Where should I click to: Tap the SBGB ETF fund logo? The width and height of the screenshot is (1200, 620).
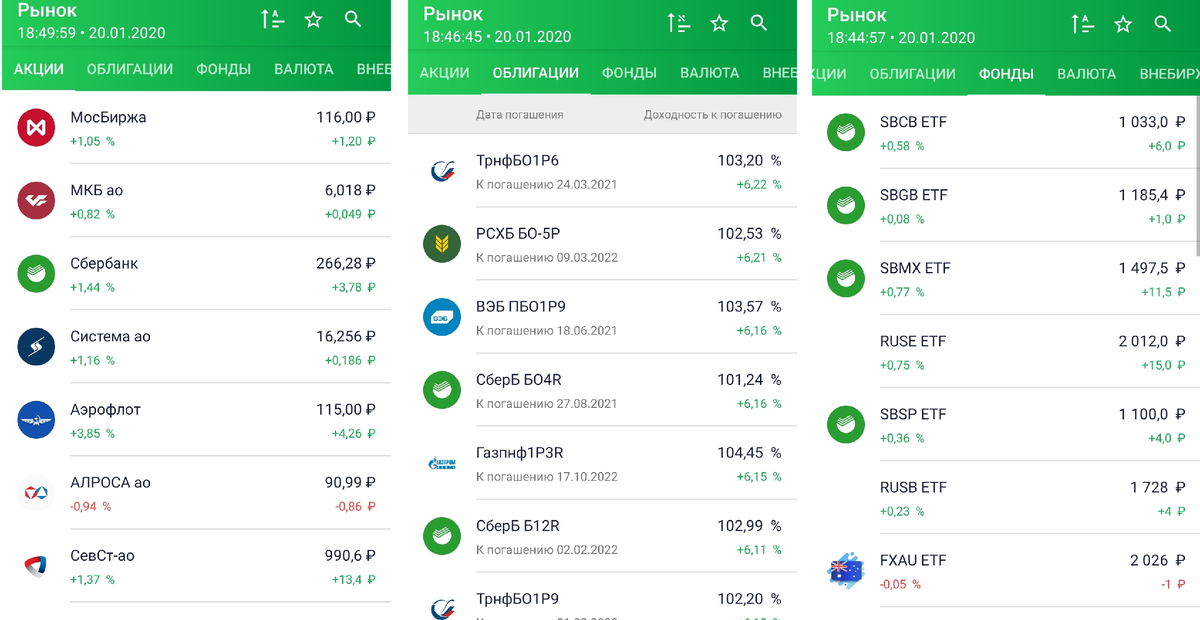click(x=846, y=205)
